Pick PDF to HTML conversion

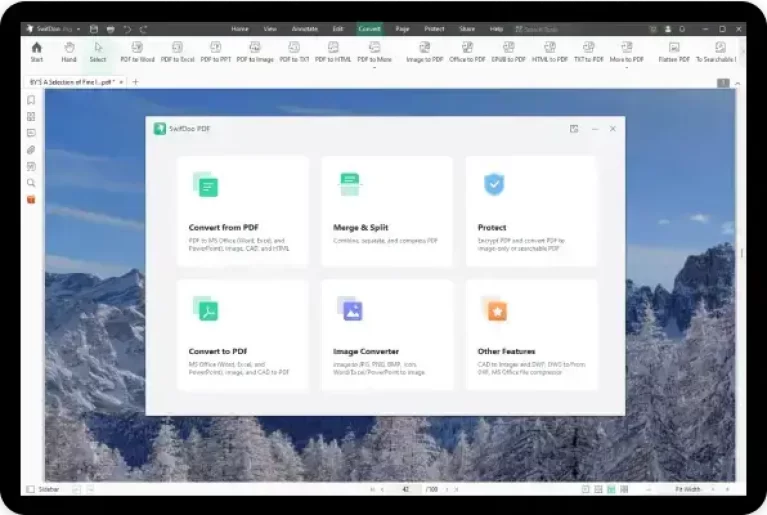333,52
